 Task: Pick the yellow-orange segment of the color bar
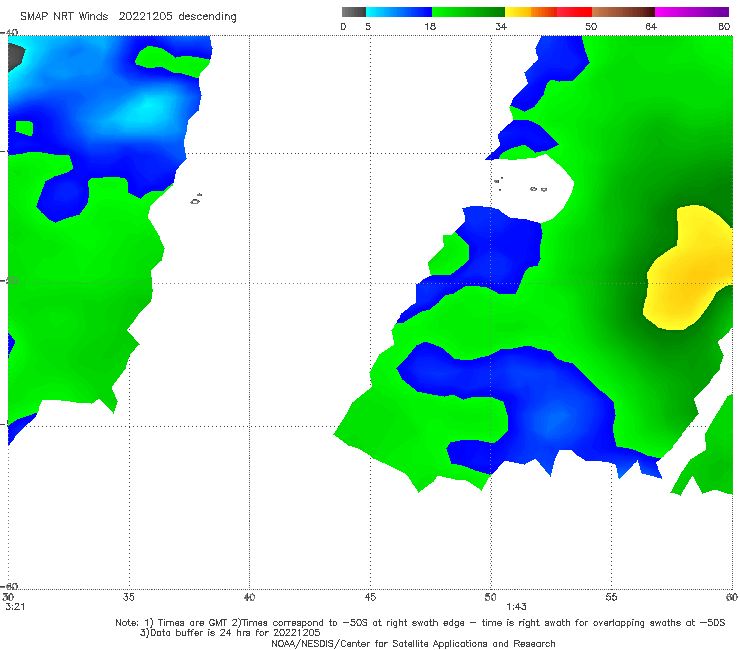531,12
